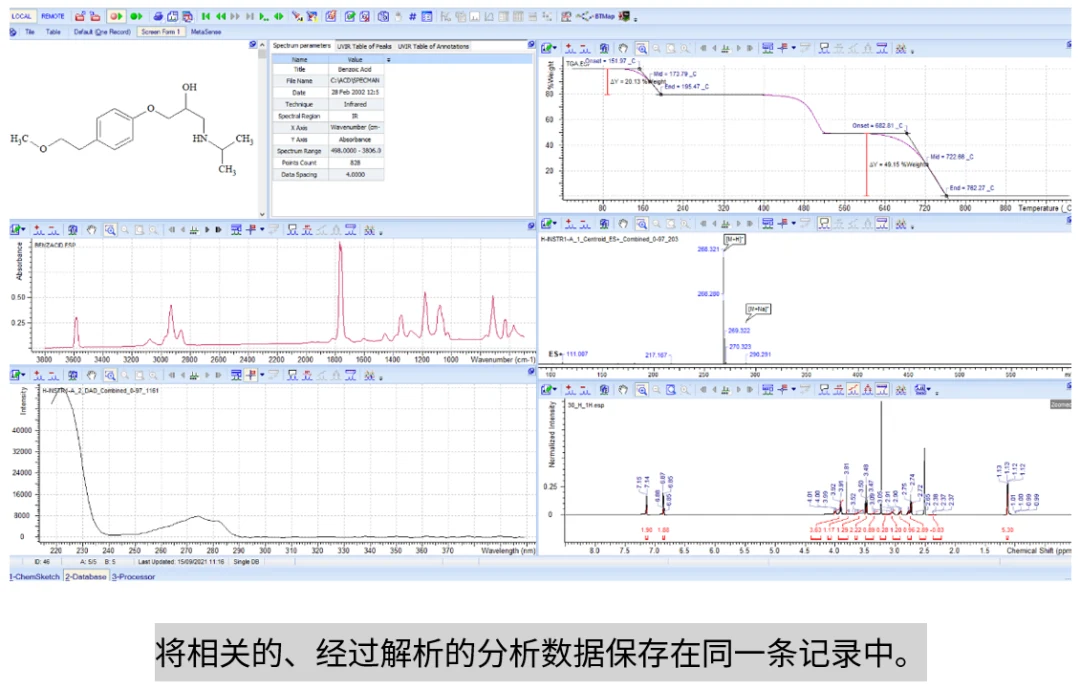Click the Benzoic Acid title cell
This screenshot has height=689, width=1080.
355,70
